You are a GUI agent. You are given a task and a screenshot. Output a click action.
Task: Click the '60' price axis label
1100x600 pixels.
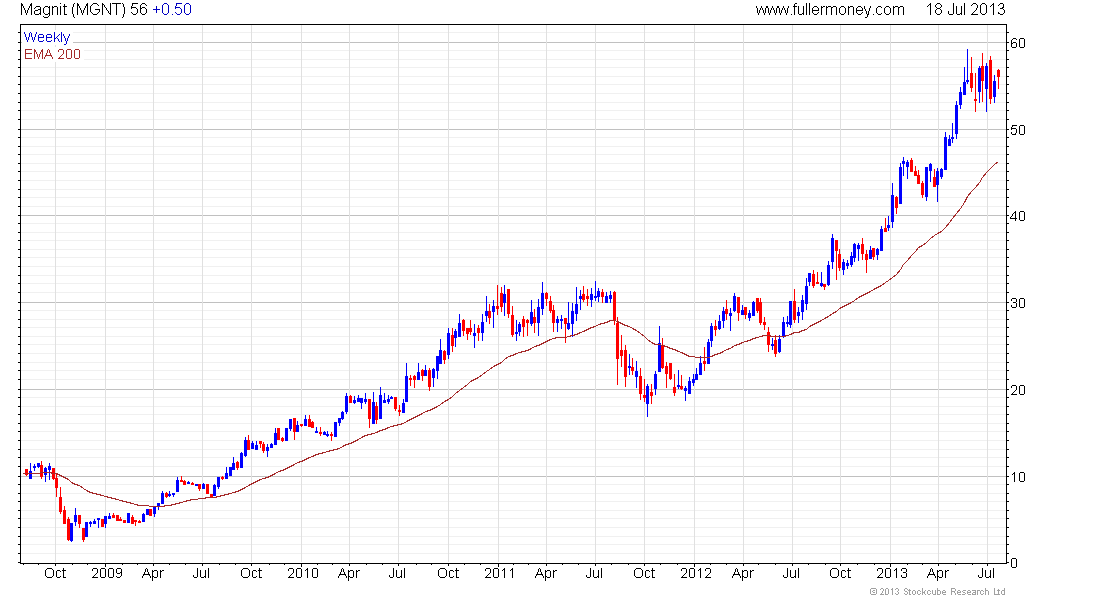1018,44
